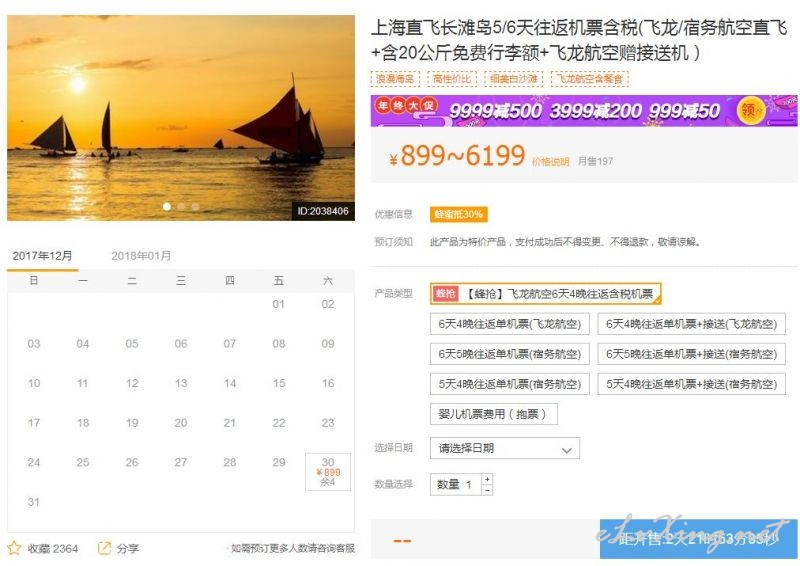Click the blue countdown sale button

click(x=698, y=539)
